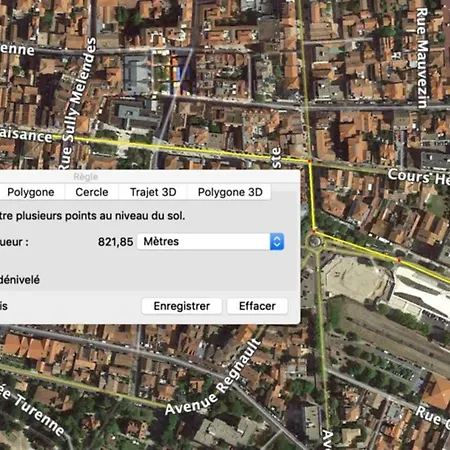Open the Trajet 3D tab
Screen dimensions: 450x450
tap(153, 192)
